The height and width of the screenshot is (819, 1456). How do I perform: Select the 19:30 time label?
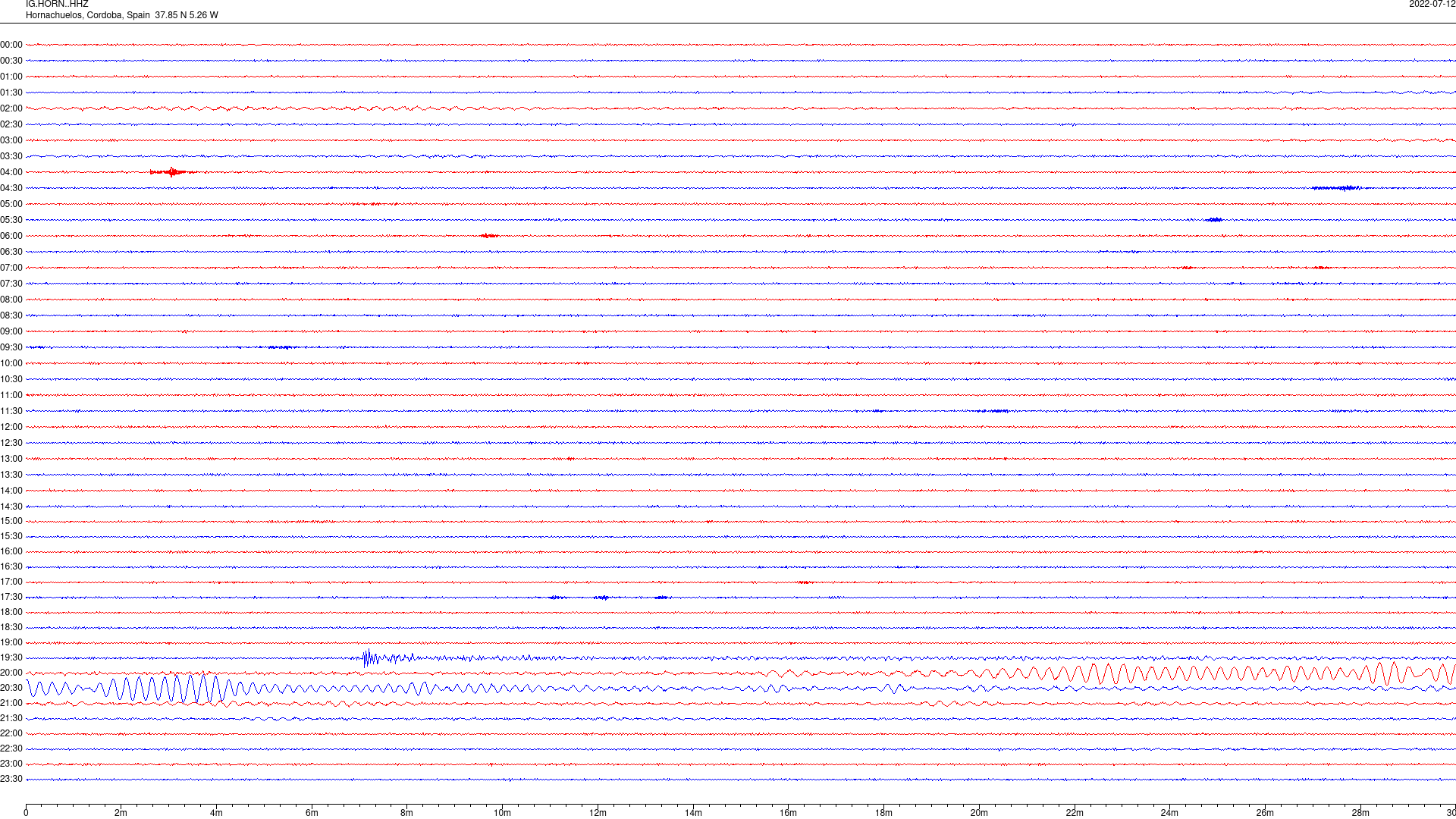tap(11, 657)
